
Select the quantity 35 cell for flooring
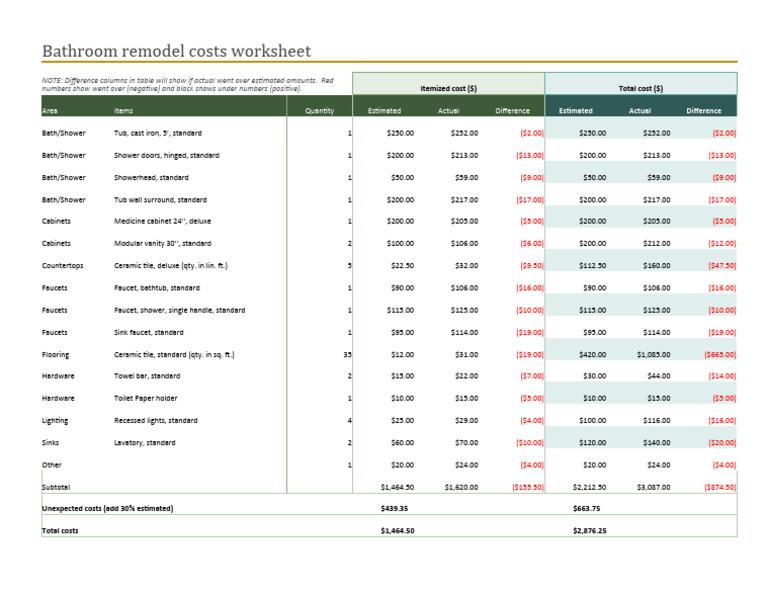(346, 354)
